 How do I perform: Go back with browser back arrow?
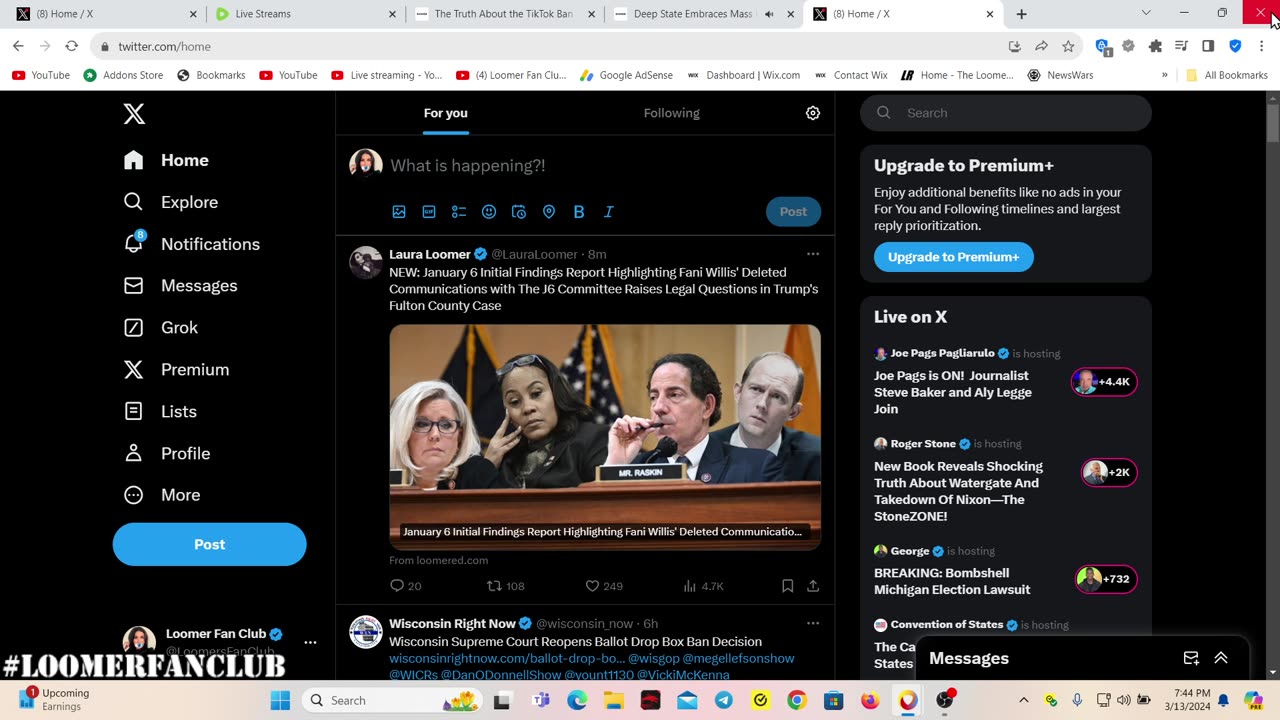[x=18, y=46]
